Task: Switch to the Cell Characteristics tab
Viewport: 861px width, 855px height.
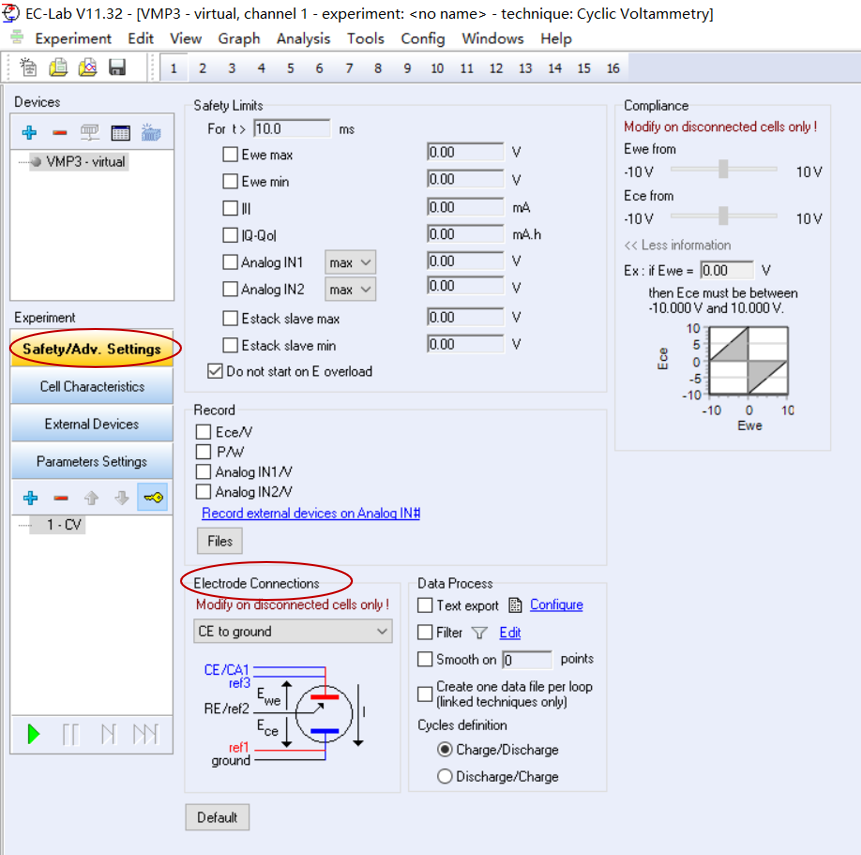Action: pyautogui.click(x=92, y=387)
